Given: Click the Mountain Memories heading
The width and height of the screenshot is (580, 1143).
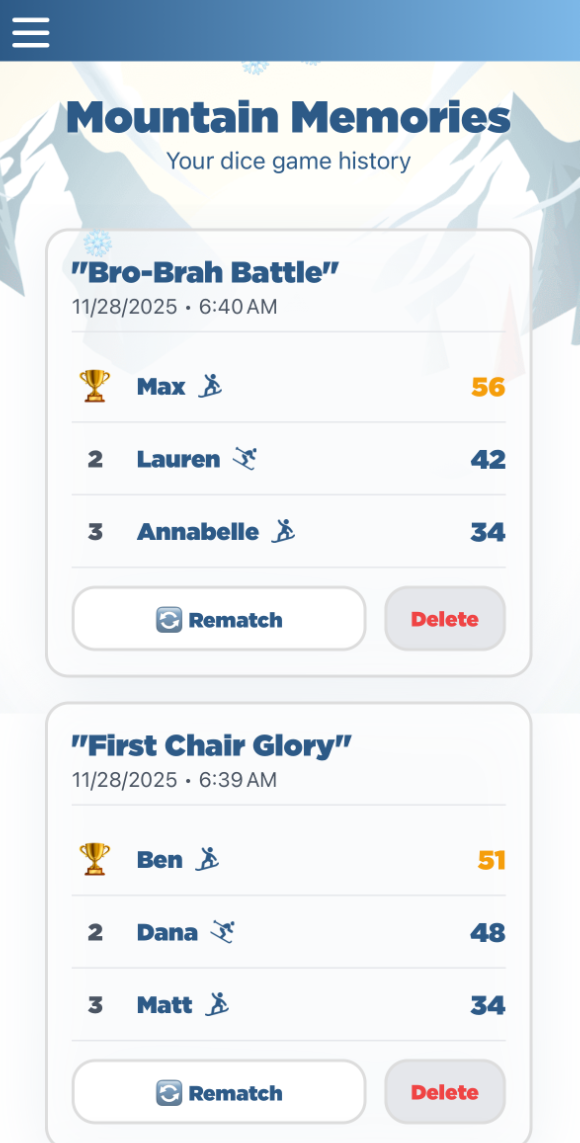Looking at the screenshot, I should click(x=289, y=117).
